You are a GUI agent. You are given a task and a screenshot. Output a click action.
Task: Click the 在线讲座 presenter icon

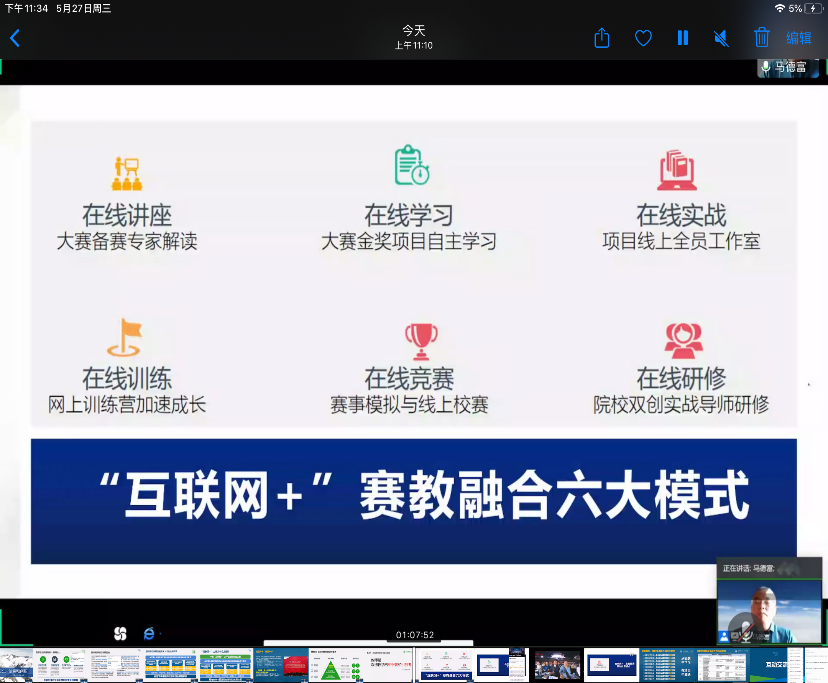click(126, 175)
